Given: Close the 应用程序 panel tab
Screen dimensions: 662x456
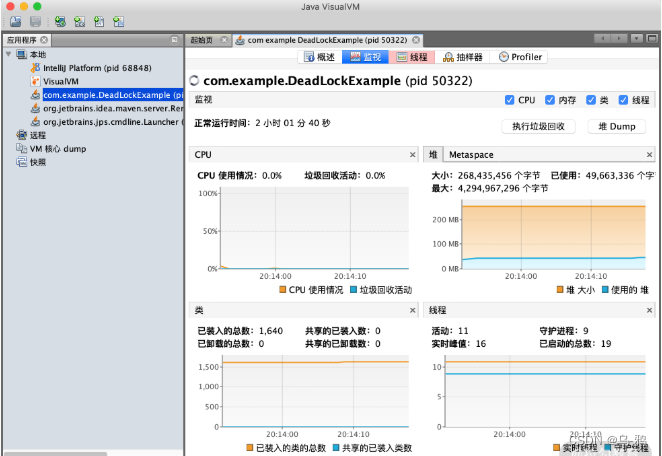Looking at the screenshot, I should [x=44, y=40].
